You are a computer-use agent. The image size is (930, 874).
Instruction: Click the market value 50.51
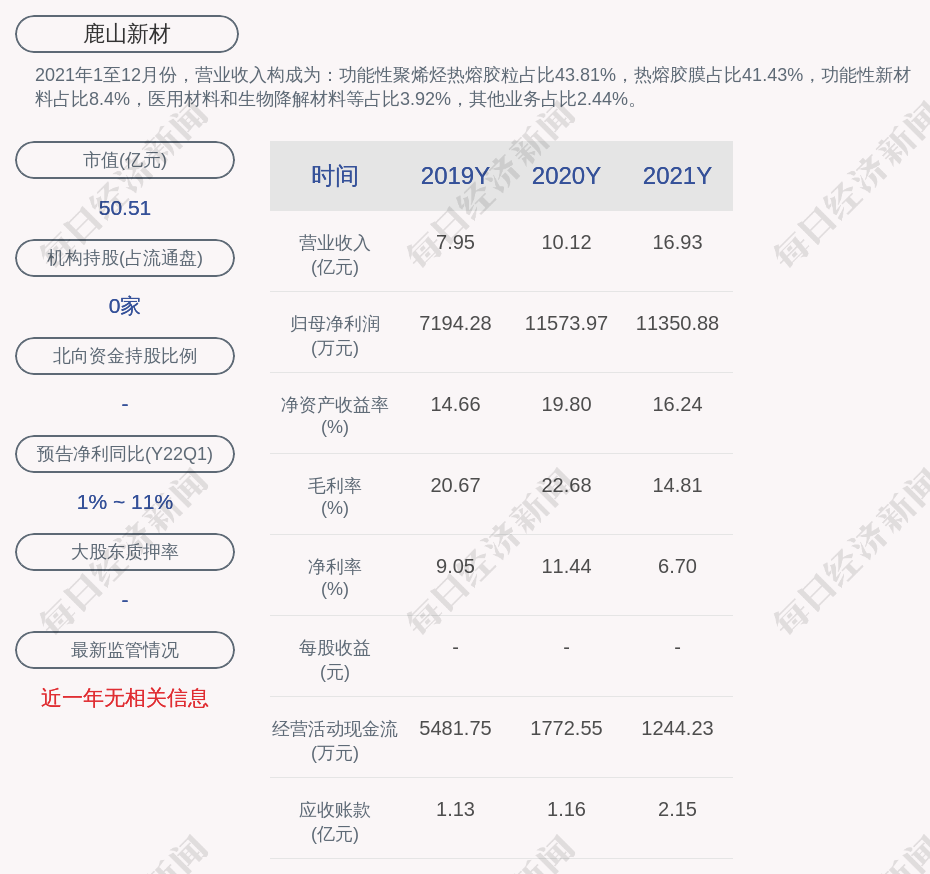(x=125, y=208)
